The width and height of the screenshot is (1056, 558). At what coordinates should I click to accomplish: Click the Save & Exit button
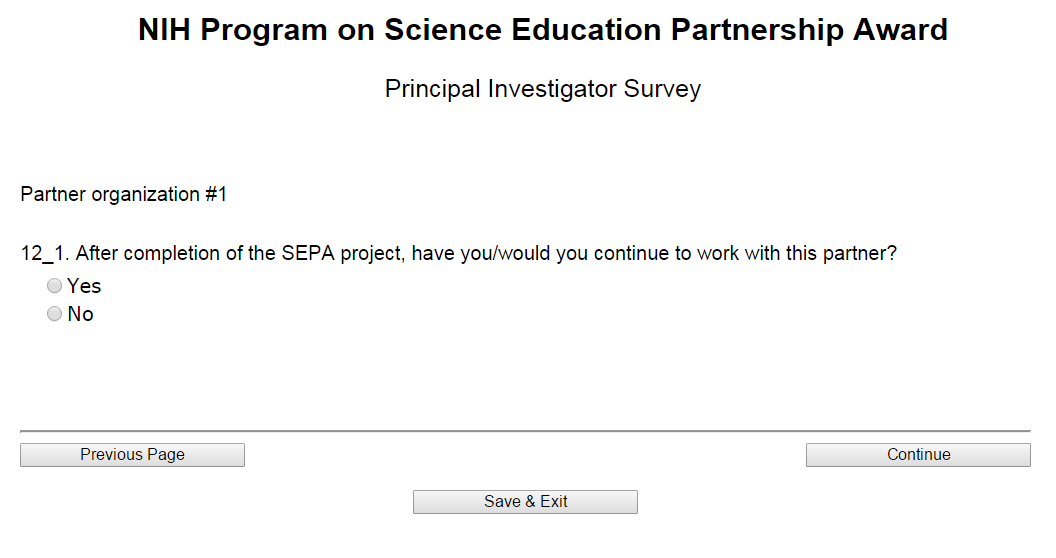(x=525, y=502)
